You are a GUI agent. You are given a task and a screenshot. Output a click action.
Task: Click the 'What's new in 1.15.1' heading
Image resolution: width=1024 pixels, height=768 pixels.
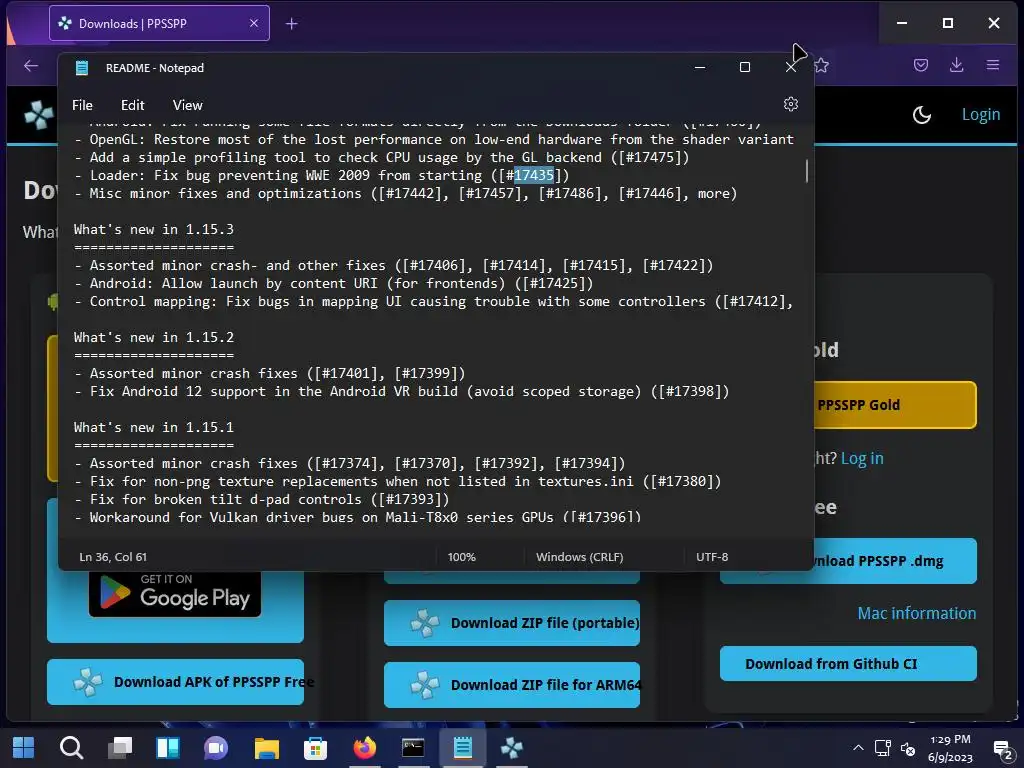(x=153, y=427)
